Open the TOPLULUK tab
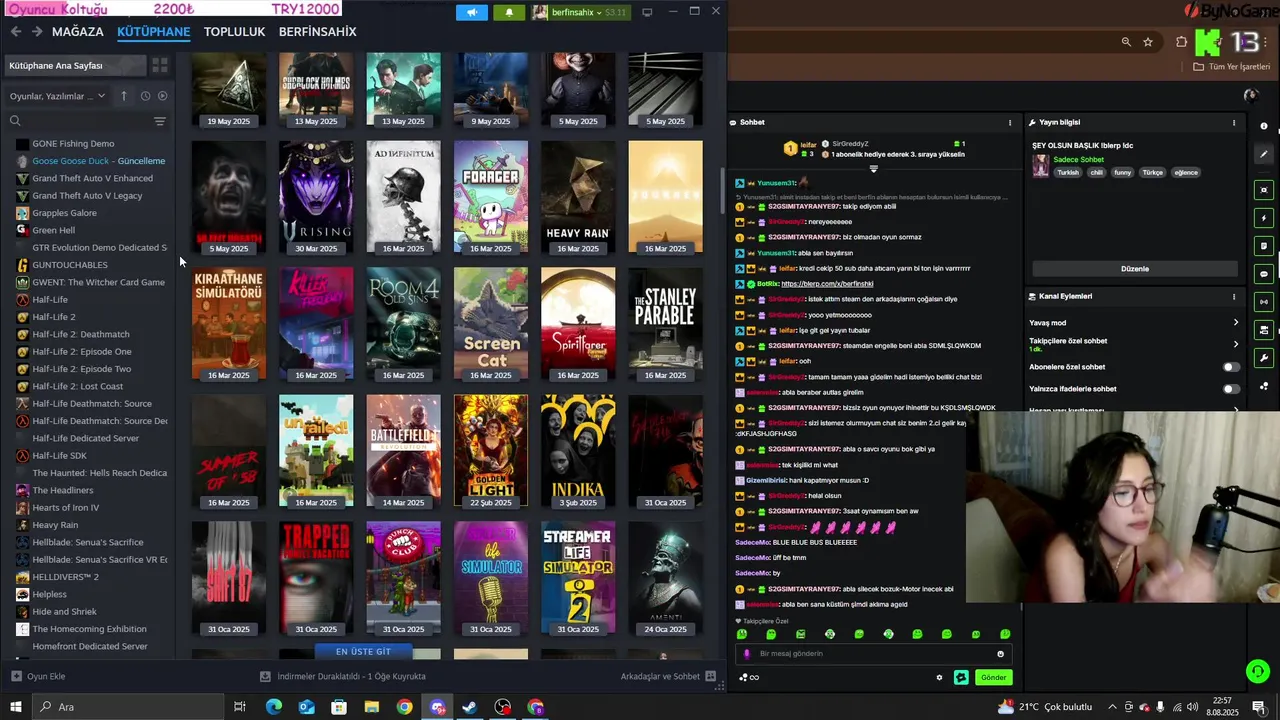1280x720 pixels. pyautogui.click(x=234, y=32)
